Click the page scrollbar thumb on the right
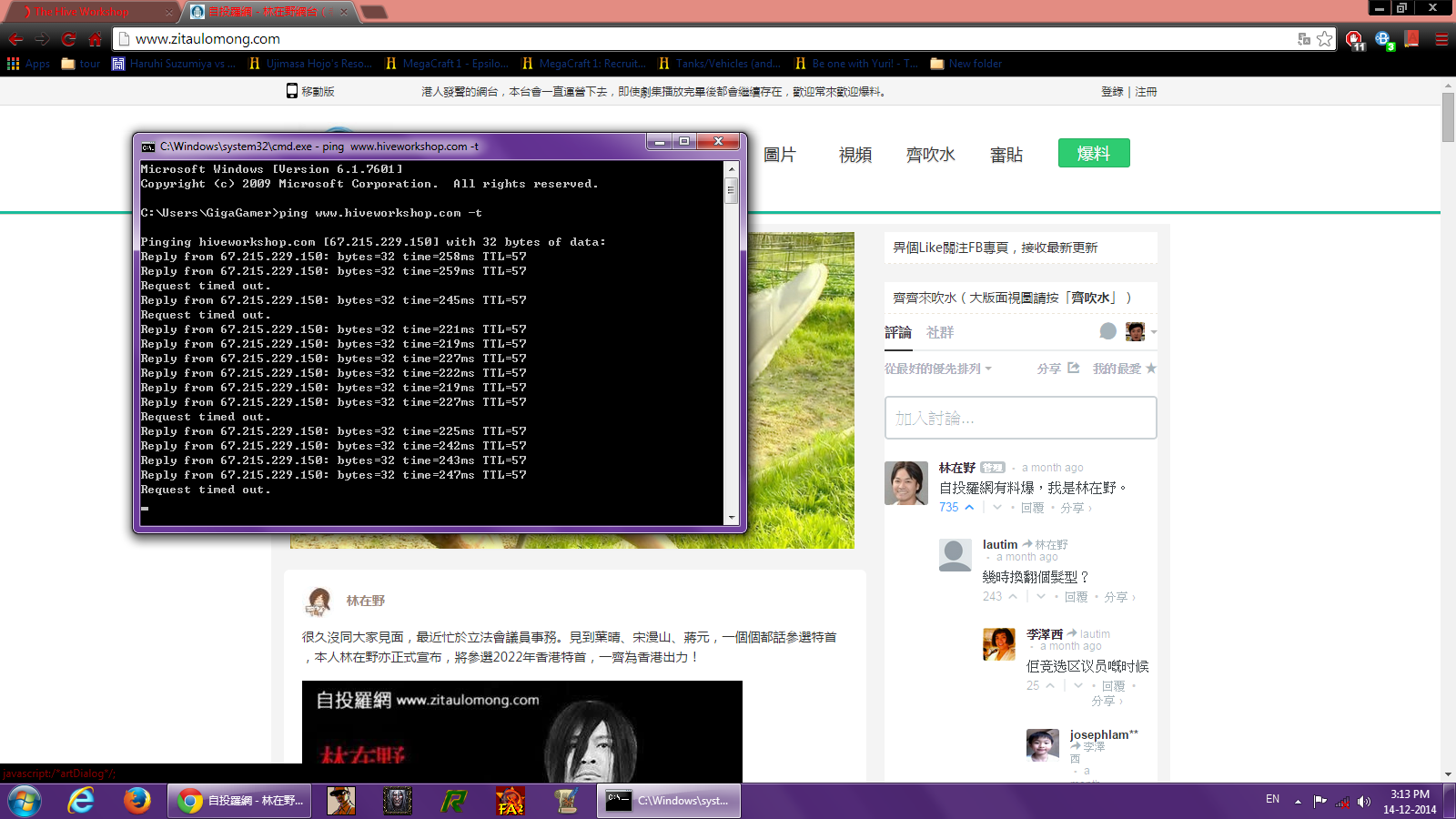1456x819 pixels. 1448,116
